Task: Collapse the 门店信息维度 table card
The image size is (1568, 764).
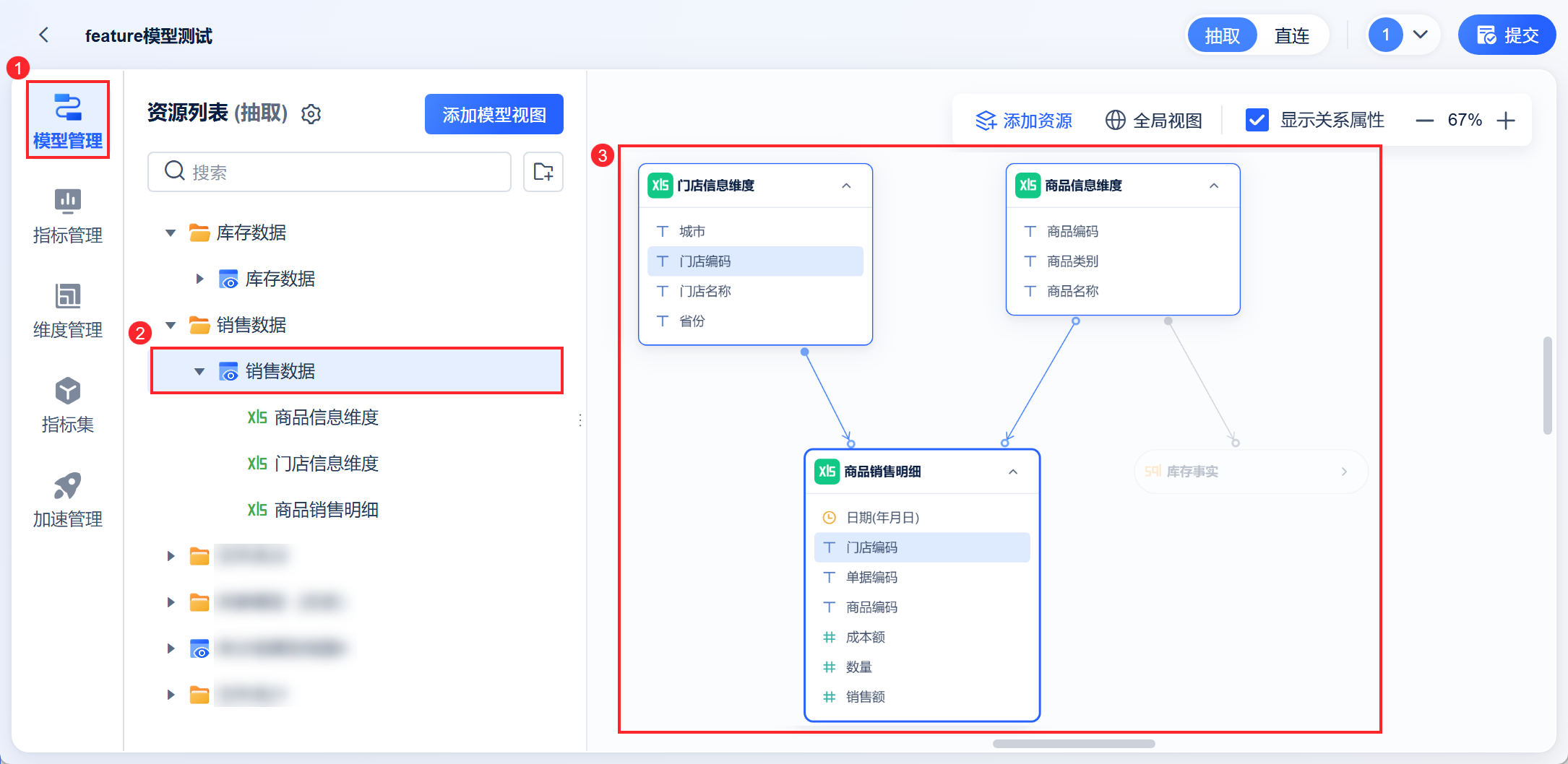Action: click(x=846, y=186)
